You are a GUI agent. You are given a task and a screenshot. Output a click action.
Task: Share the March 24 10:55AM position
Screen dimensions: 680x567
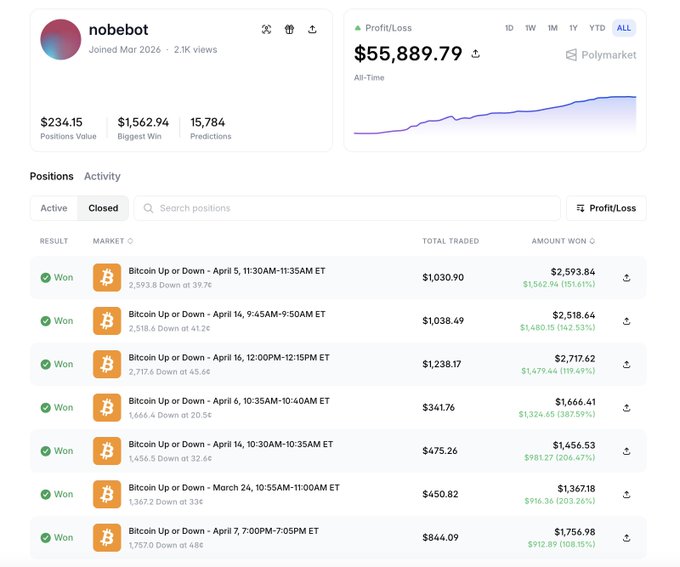pyautogui.click(x=626, y=495)
